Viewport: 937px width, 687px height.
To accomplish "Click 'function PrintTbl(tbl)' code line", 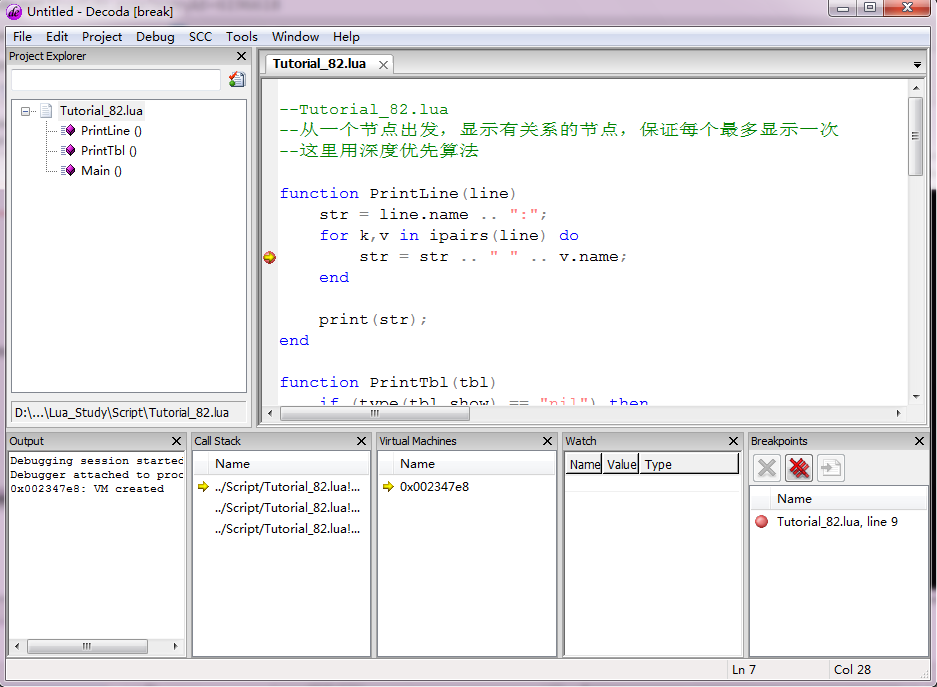I will coord(388,382).
